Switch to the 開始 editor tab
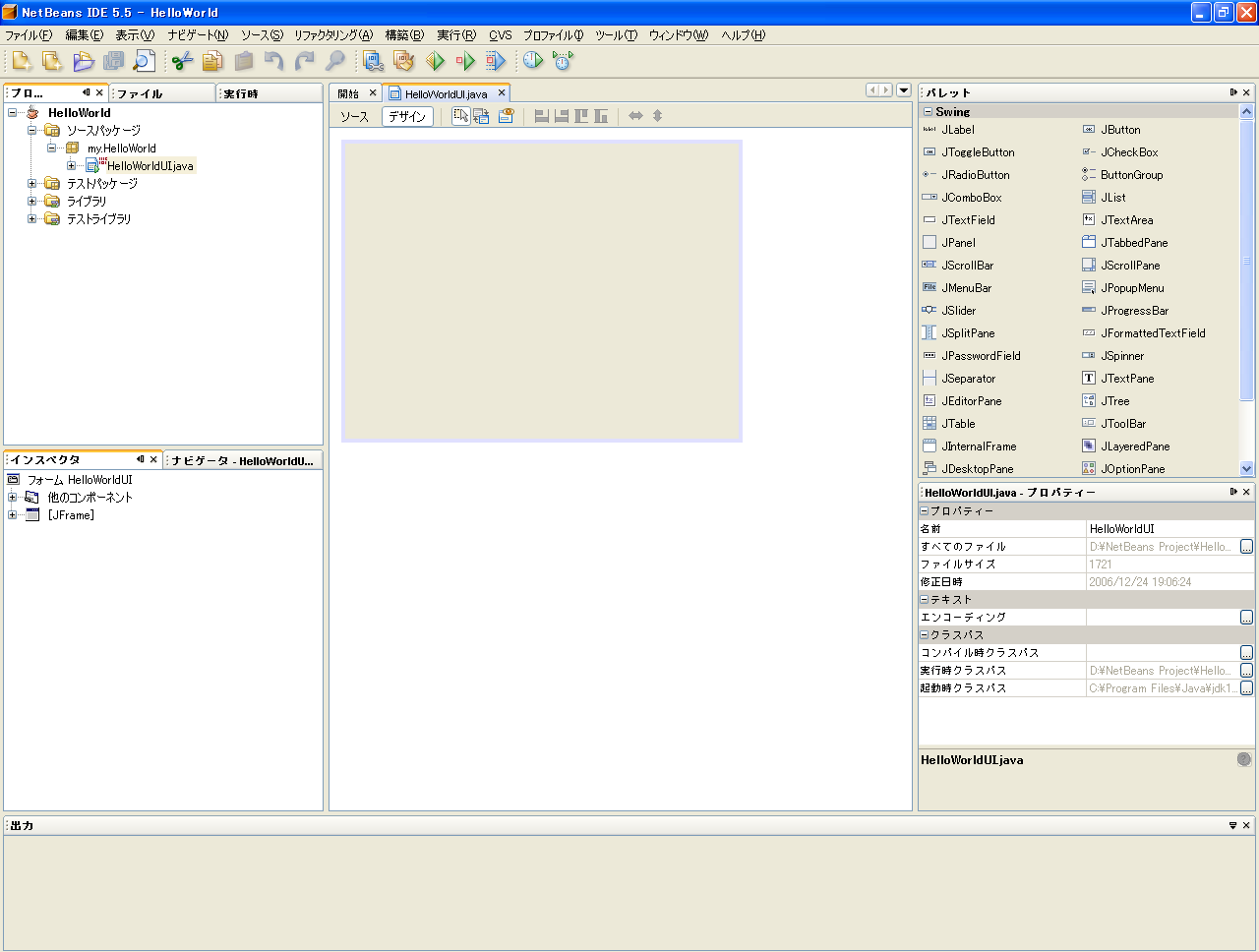 [x=349, y=94]
